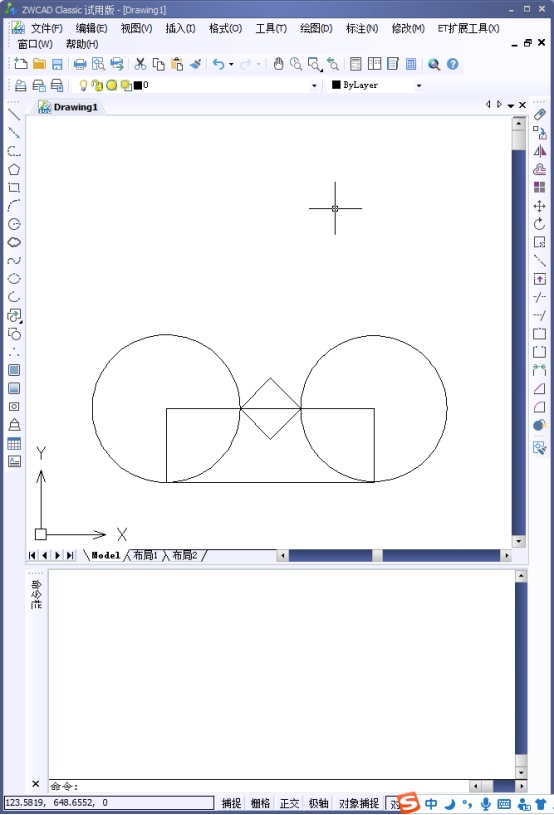Activate the Move tool

[539, 206]
